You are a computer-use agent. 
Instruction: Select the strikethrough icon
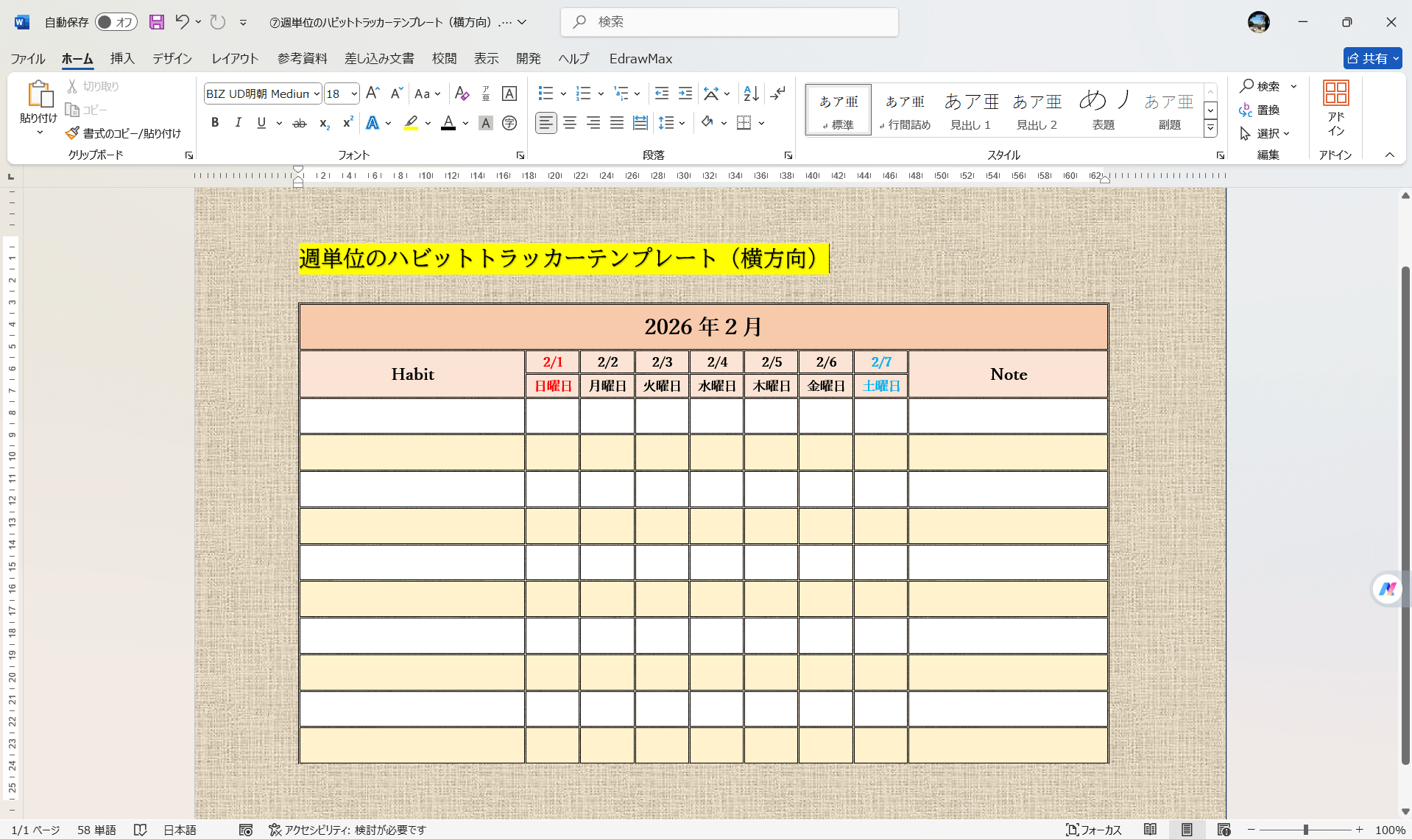[299, 123]
